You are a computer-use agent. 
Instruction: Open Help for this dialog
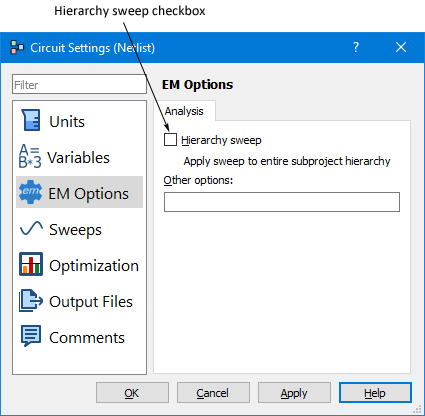[x=375, y=393]
